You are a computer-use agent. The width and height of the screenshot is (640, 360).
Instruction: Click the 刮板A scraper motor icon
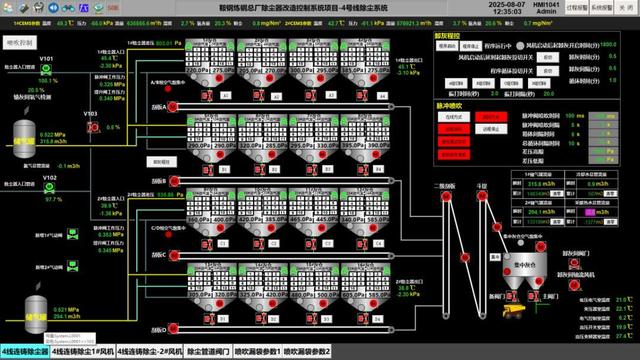[173, 107]
